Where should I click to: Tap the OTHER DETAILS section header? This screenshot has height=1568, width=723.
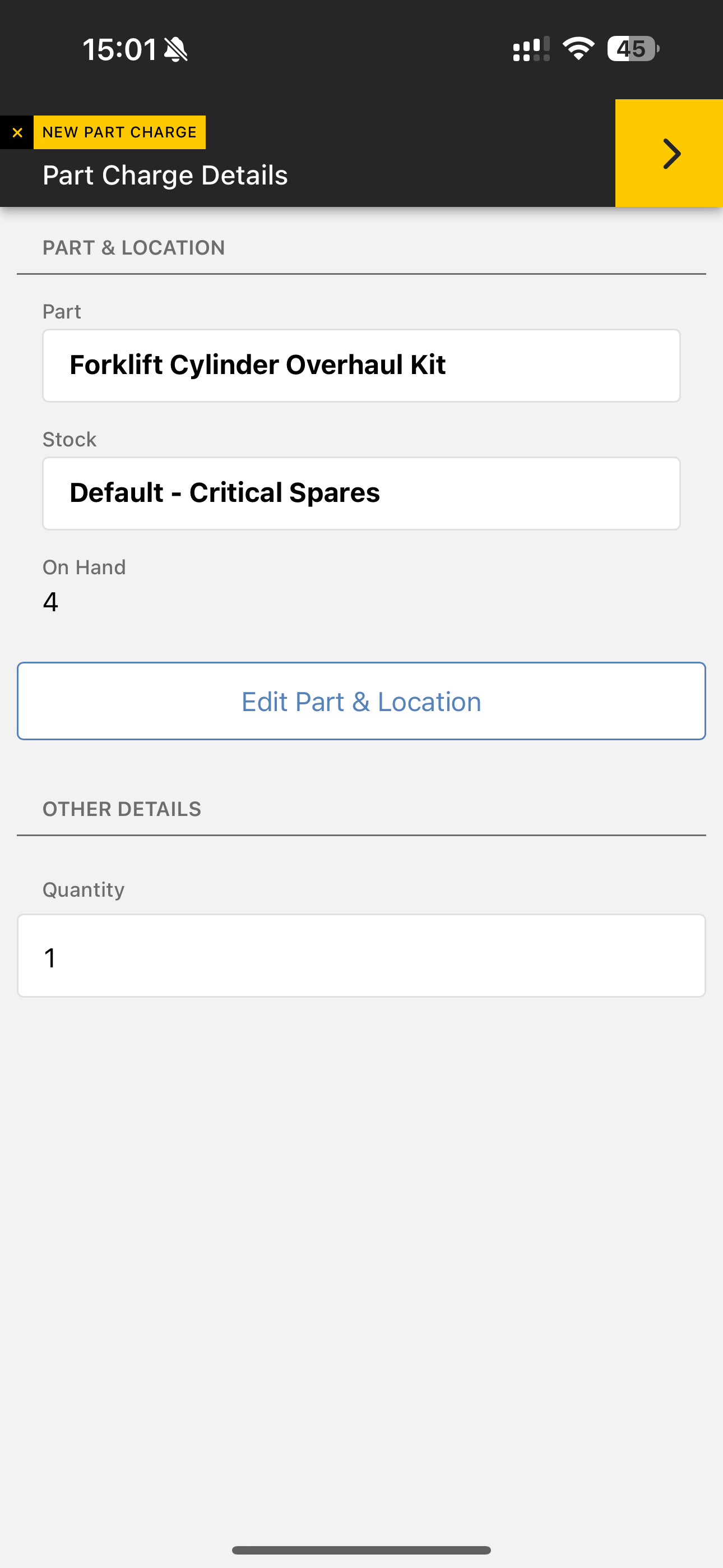click(x=122, y=809)
